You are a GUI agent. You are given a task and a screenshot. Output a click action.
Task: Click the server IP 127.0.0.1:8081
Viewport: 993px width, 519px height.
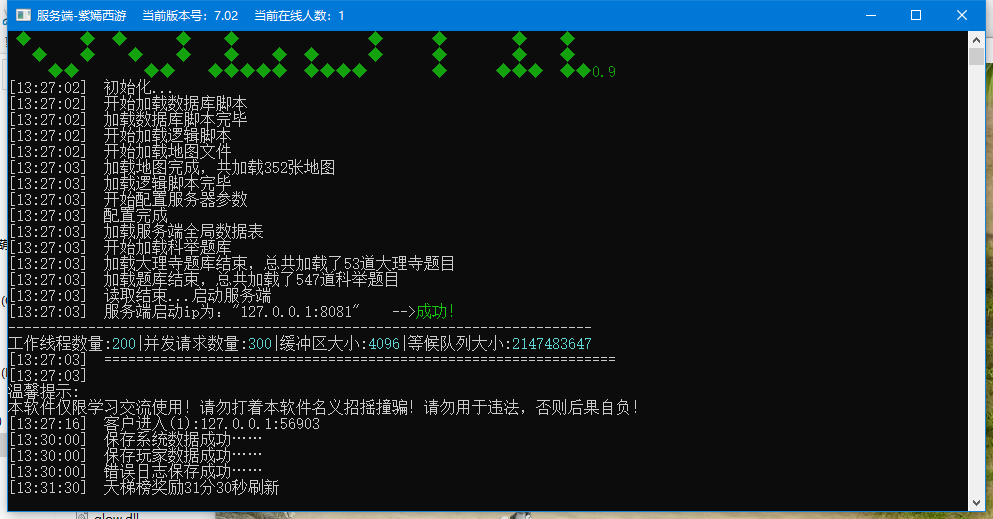point(296,311)
